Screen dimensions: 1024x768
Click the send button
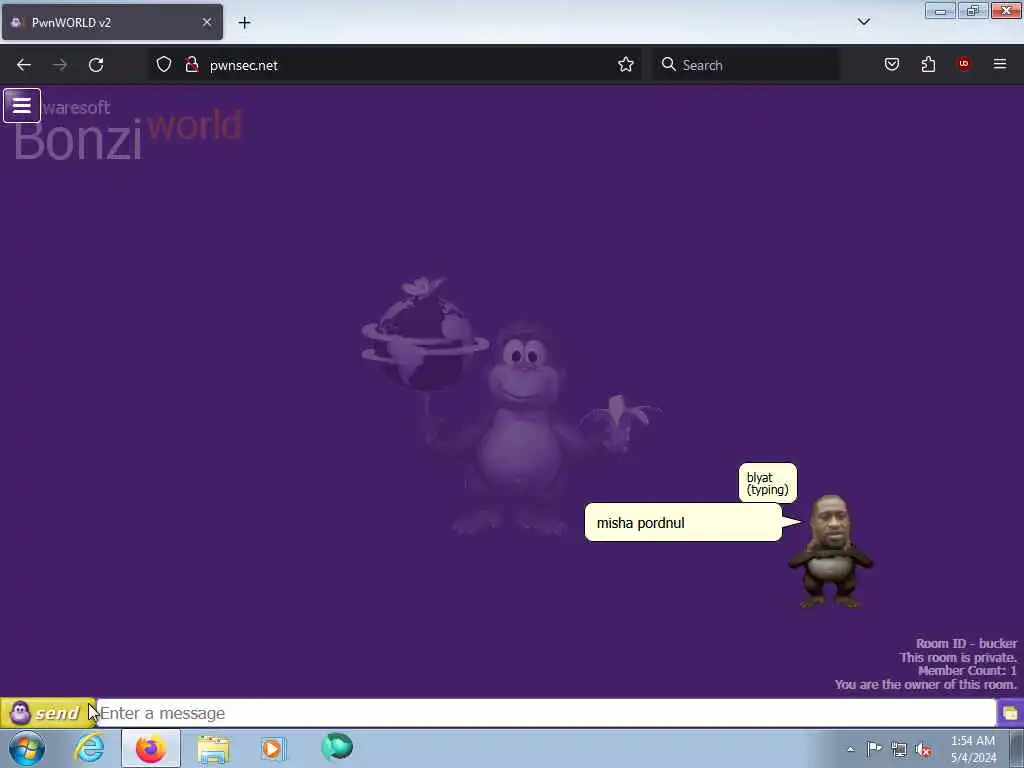coord(47,713)
